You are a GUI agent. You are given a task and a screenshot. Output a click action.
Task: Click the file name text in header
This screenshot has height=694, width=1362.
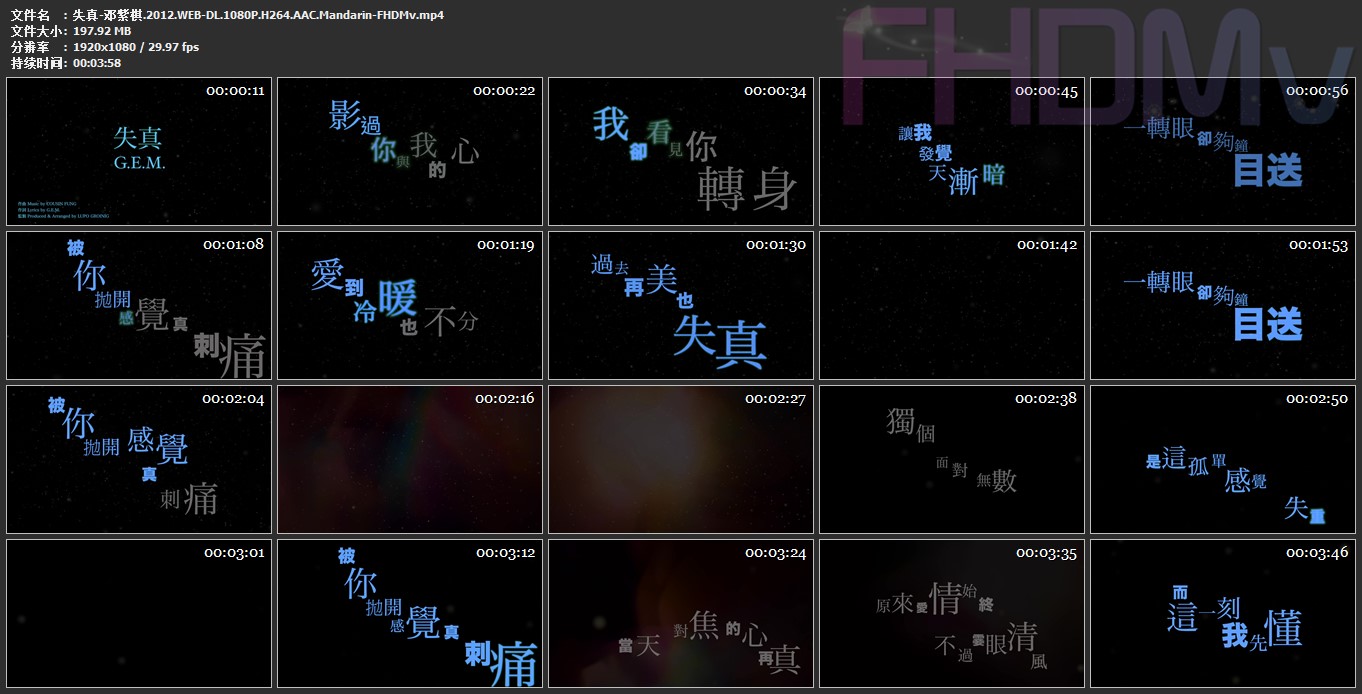pyautogui.click(x=258, y=15)
